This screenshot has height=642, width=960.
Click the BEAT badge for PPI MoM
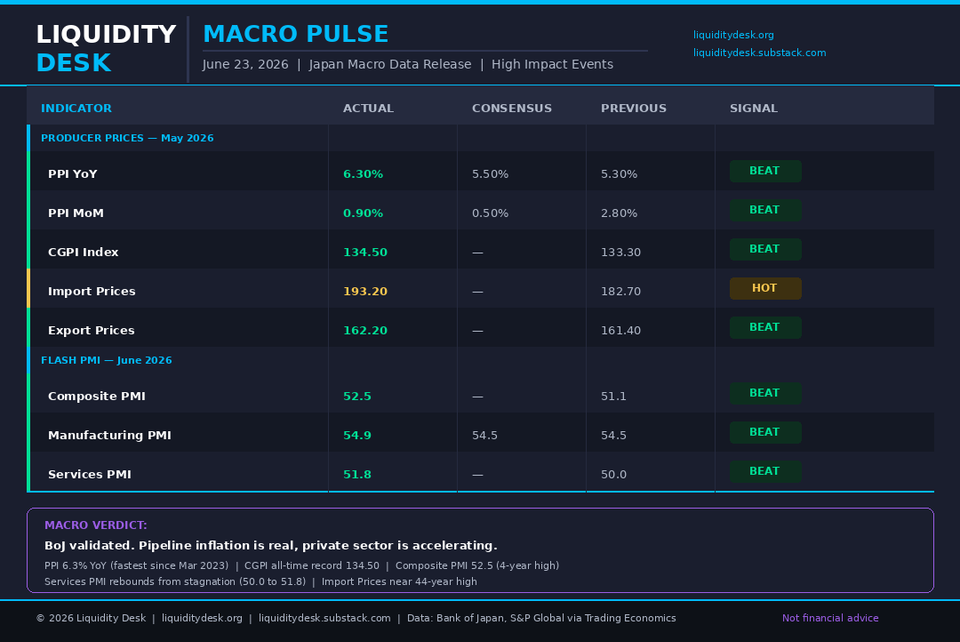(765, 211)
